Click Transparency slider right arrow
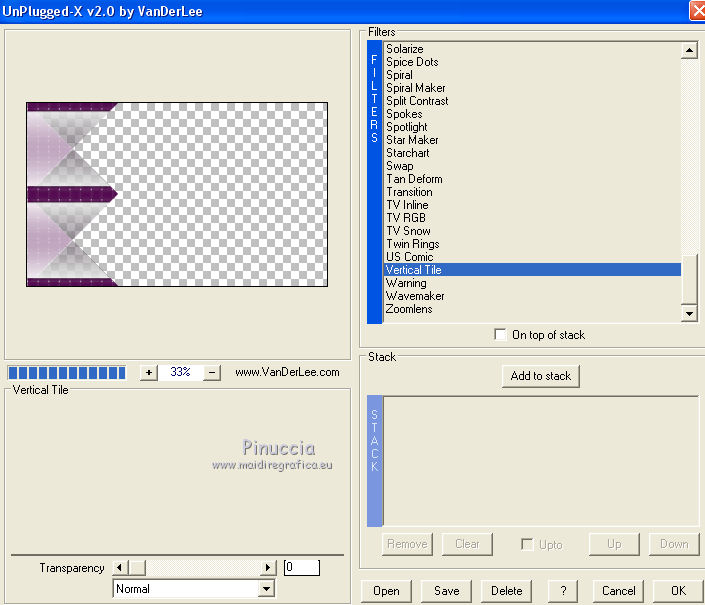 pos(268,568)
